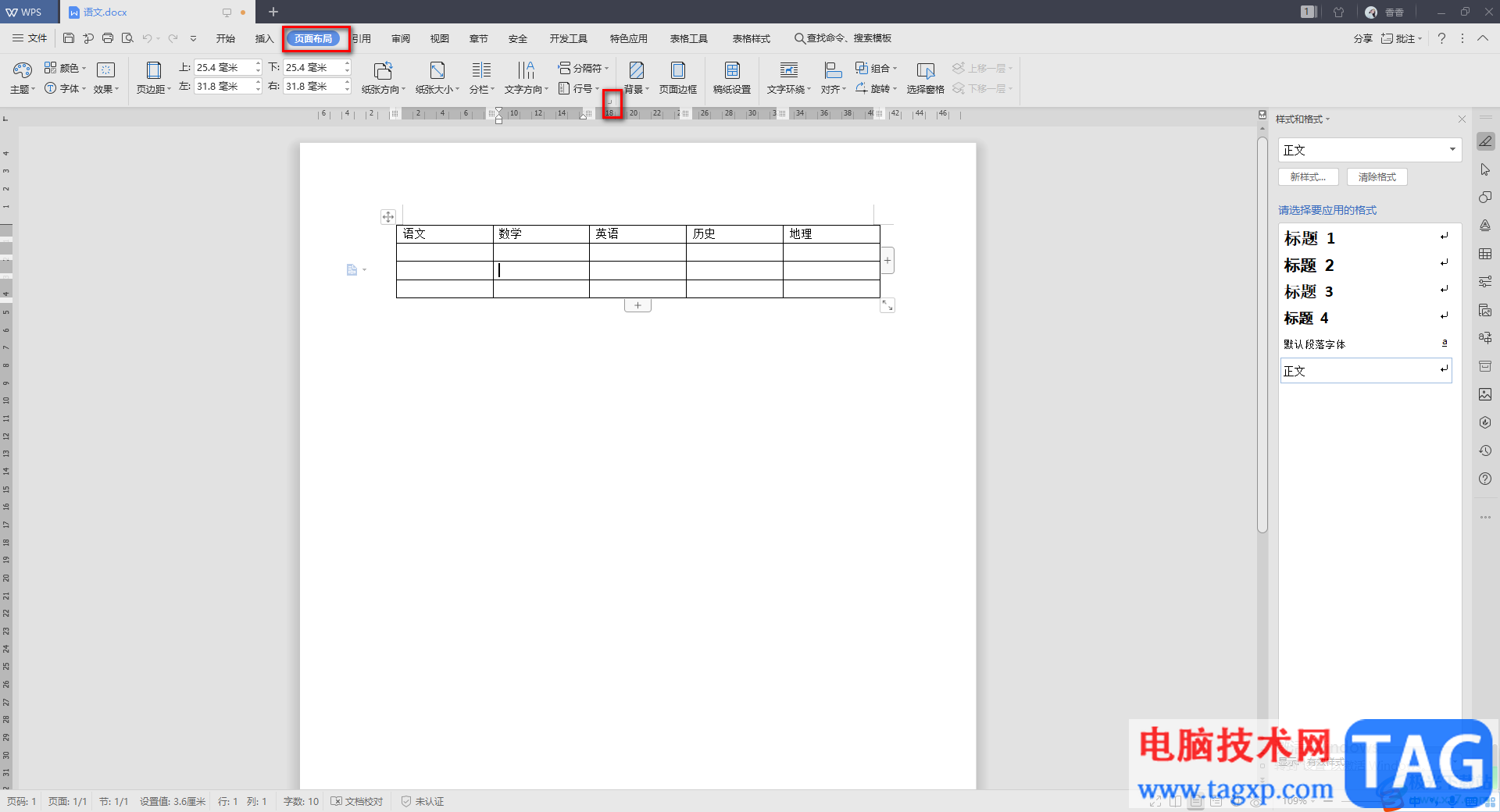Open the 正文 style combo box dropdown
Screen dimensions: 1500x812
tap(1452, 149)
